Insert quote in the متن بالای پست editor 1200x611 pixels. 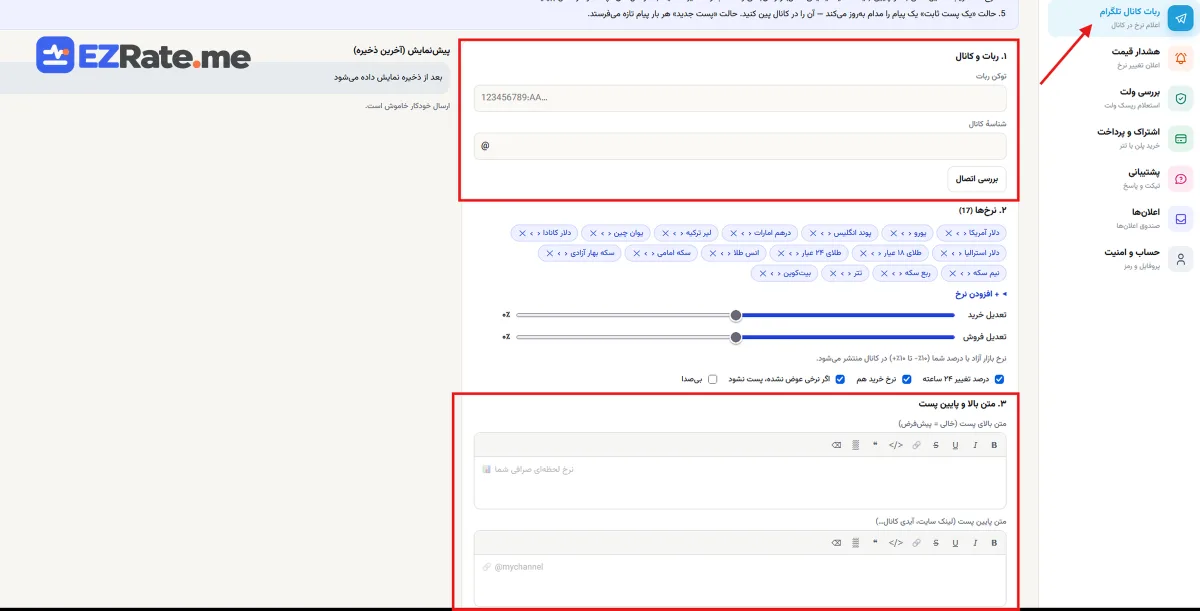(875, 445)
